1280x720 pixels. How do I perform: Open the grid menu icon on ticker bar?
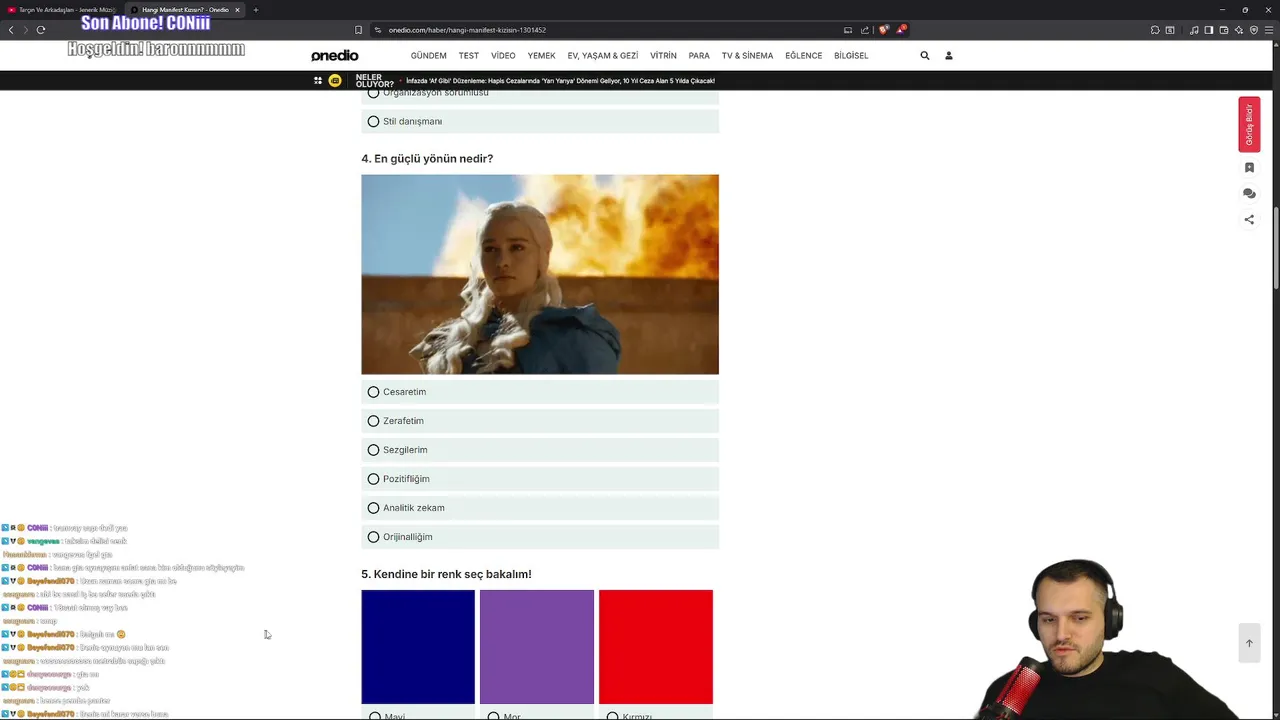[x=318, y=81]
